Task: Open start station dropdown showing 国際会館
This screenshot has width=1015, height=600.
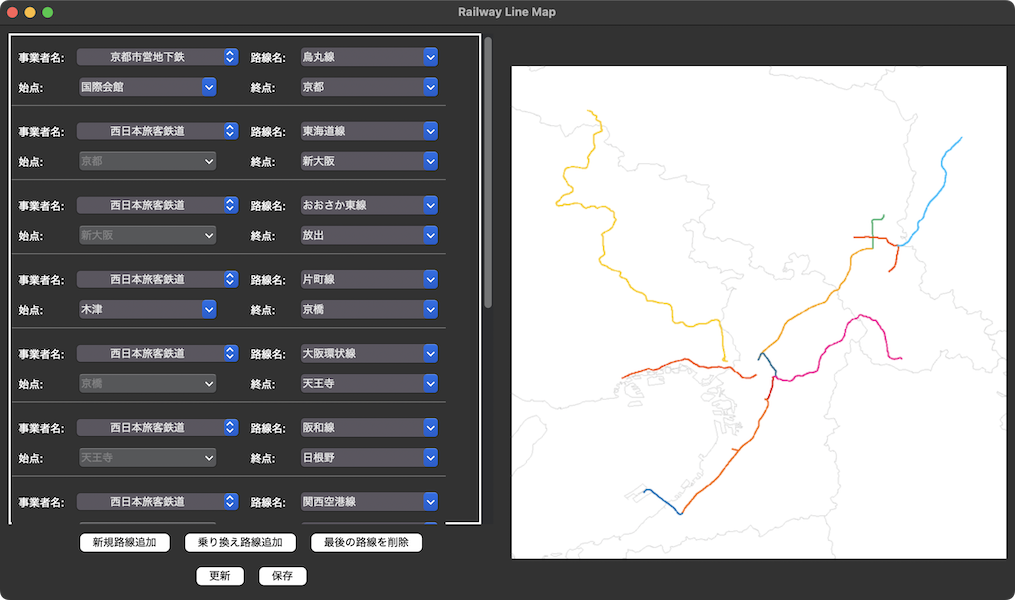Action: coord(147,87)
